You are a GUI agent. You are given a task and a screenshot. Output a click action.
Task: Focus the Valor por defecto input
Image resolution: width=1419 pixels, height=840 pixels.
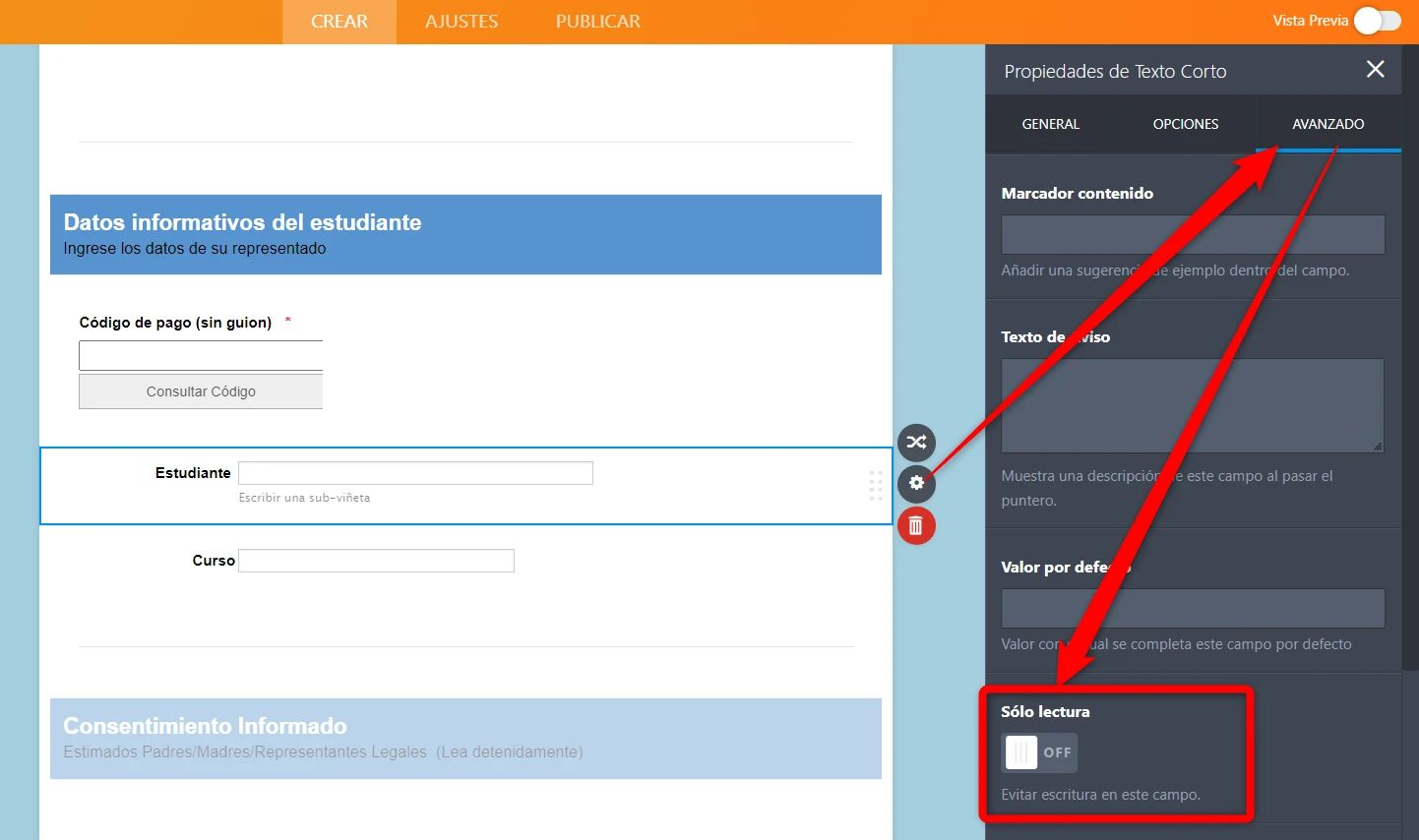pyautogui.click(x=1193, y=609)
